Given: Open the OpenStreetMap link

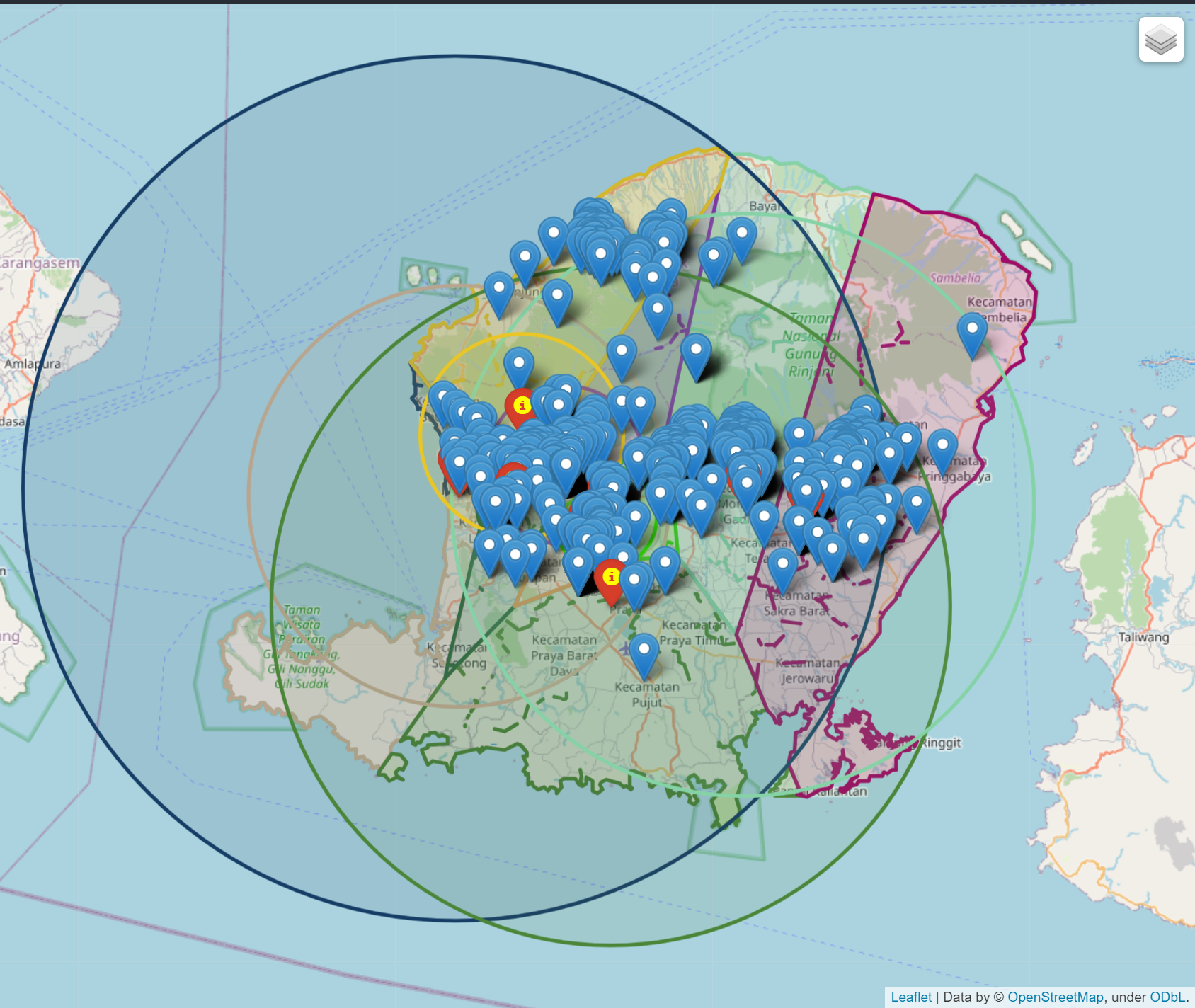Looking at the screenshot, I should (1055, 997).
